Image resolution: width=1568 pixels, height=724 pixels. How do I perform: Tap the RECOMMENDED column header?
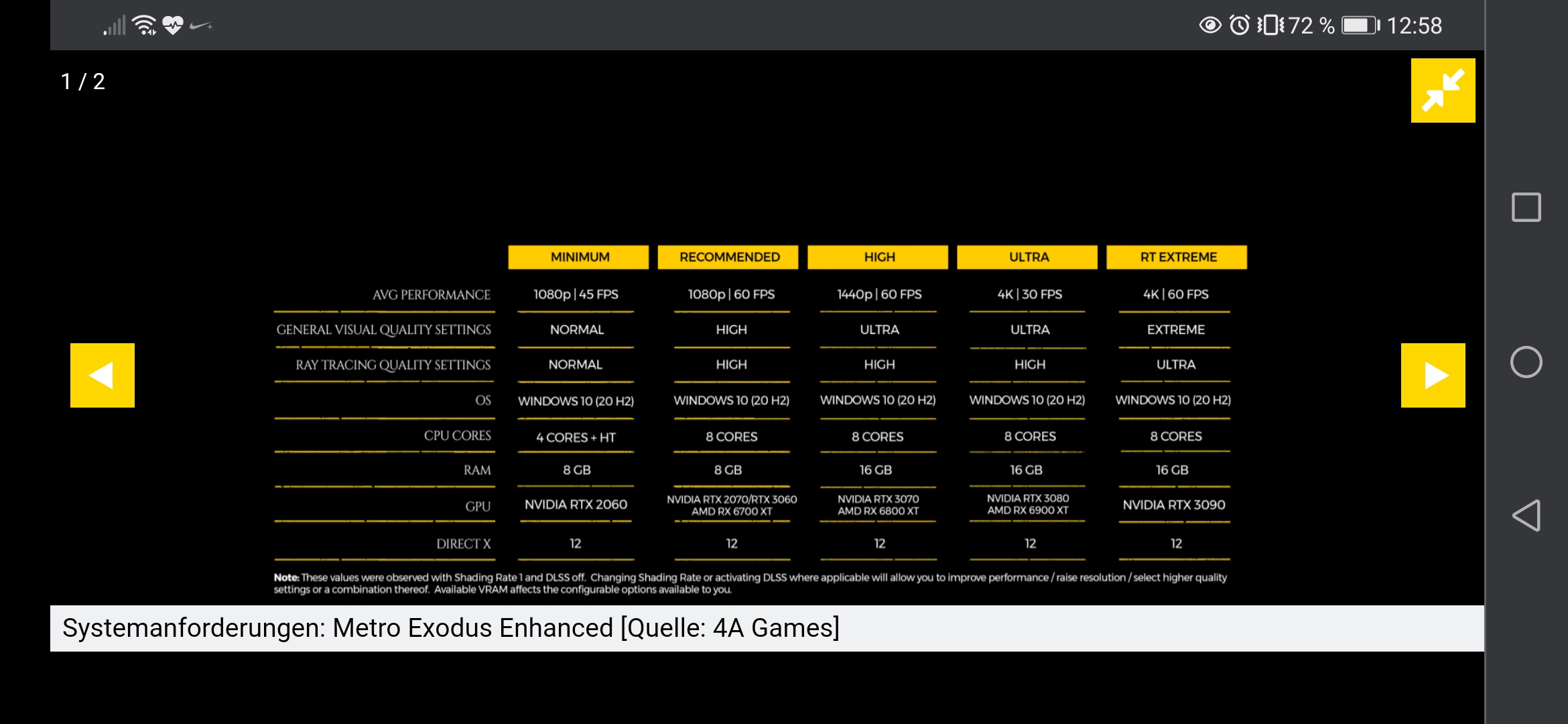click(x=728, y=257)
